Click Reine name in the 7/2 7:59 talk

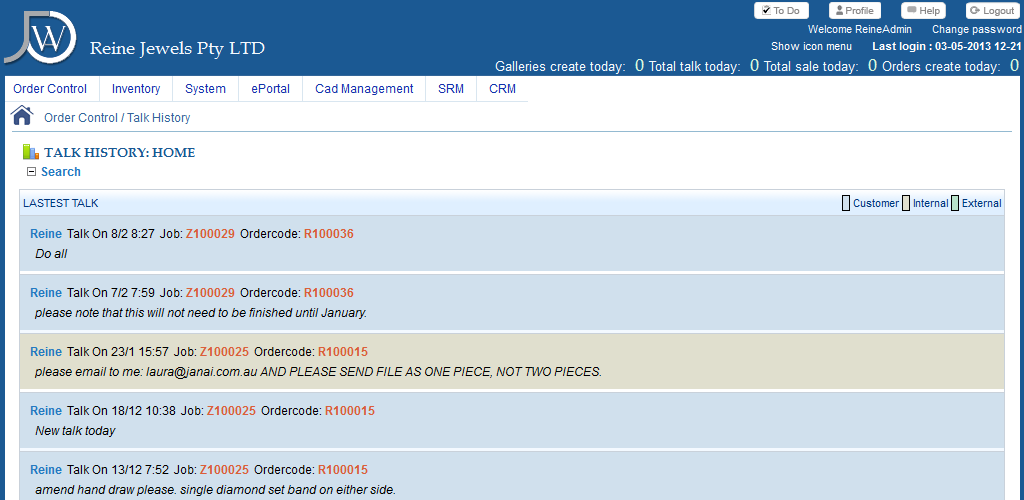coord(46,292)
